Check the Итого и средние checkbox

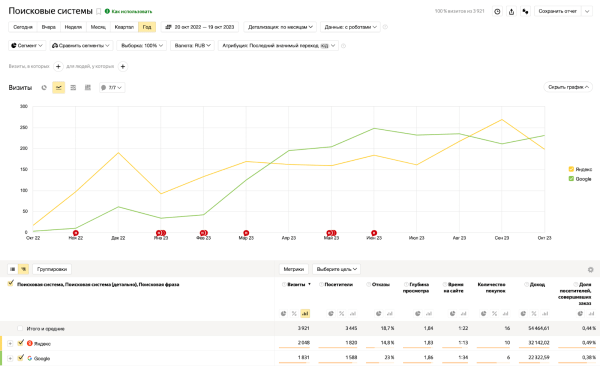[x=20, y=328]
